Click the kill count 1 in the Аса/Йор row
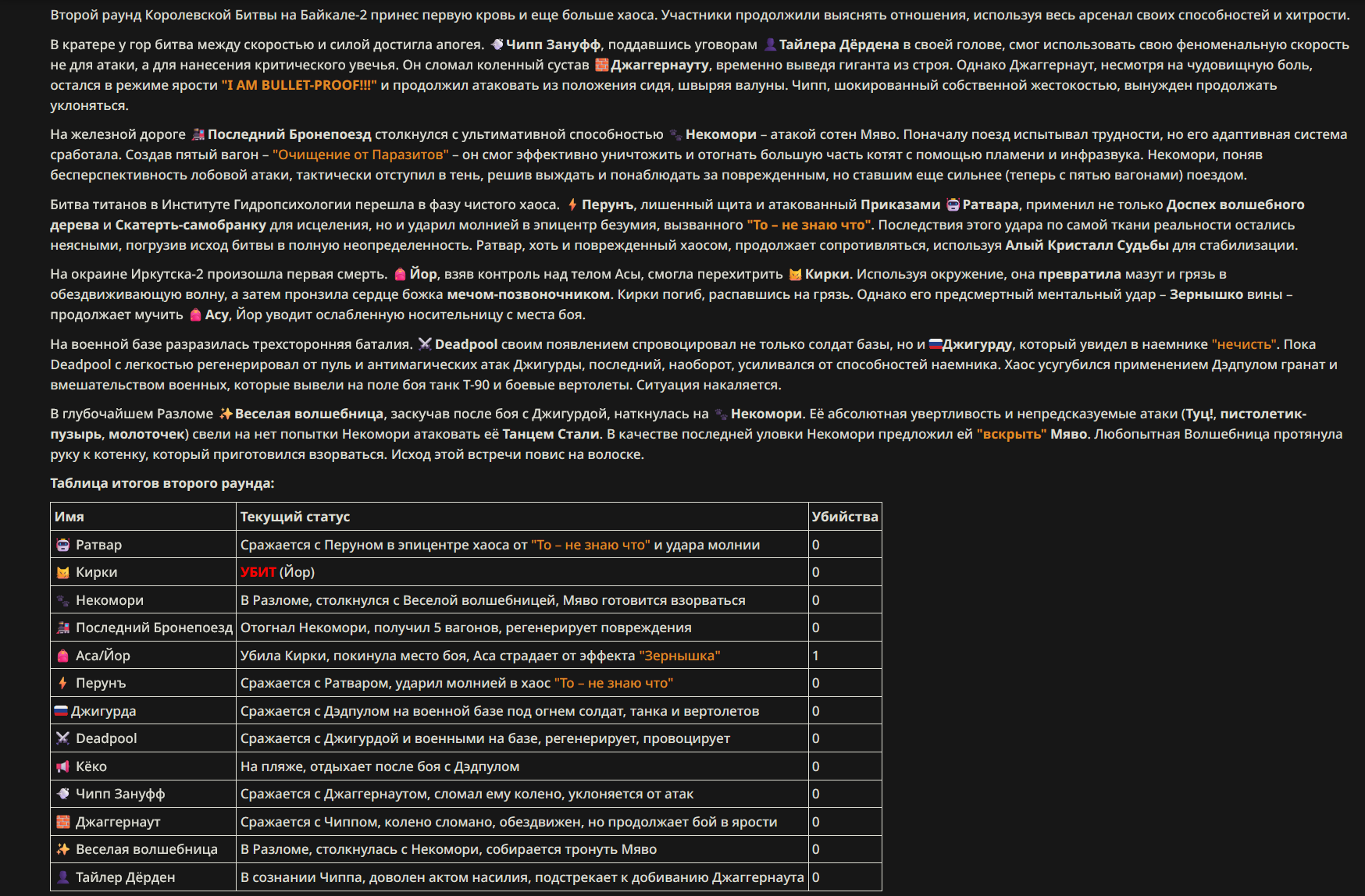Viewport: 1365px width, 896px height. [x=816, y=656]
